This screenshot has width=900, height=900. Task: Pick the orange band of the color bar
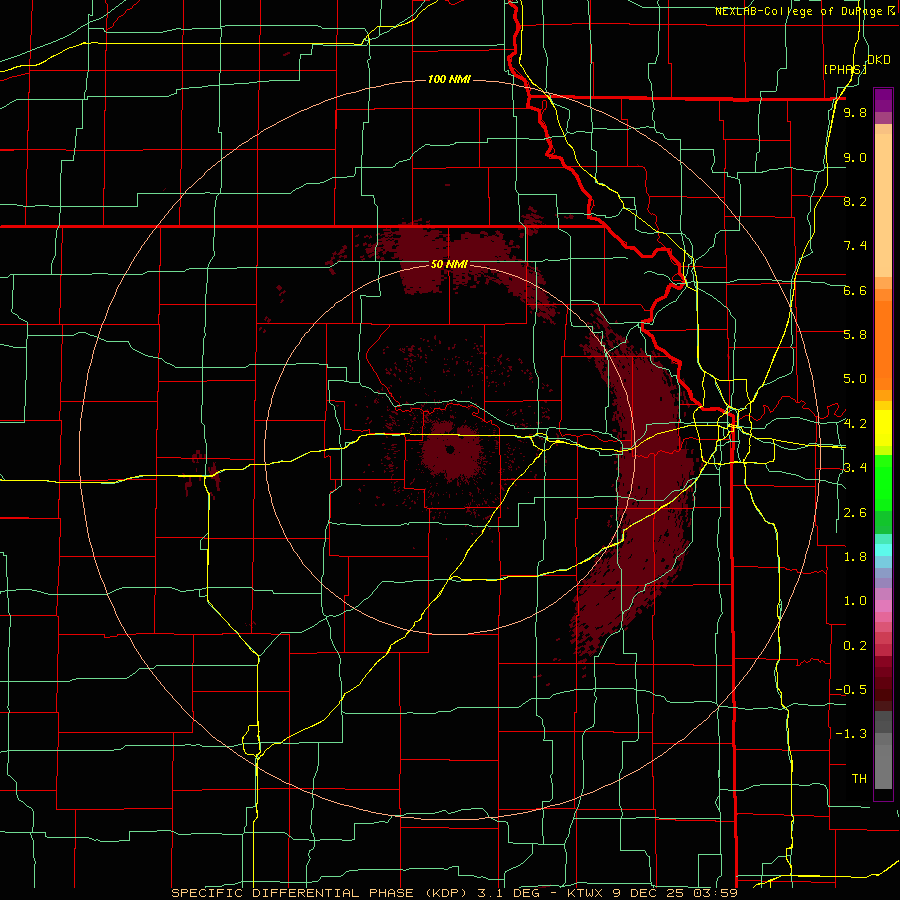(883, 344)
